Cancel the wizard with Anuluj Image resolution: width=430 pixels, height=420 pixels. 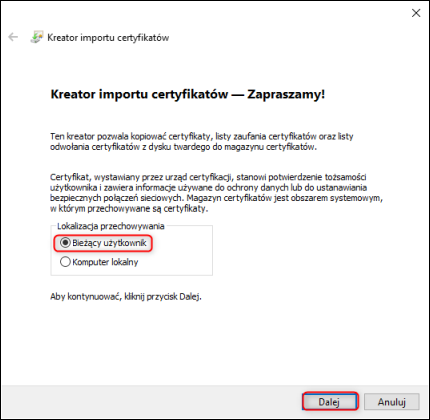[392, 402]
